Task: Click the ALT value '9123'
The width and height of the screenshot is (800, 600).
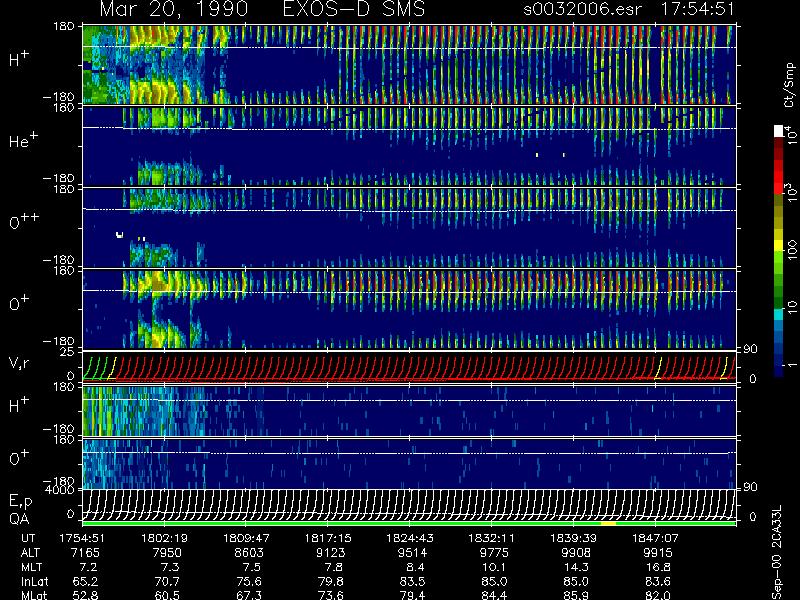Action: coord(331,553)
